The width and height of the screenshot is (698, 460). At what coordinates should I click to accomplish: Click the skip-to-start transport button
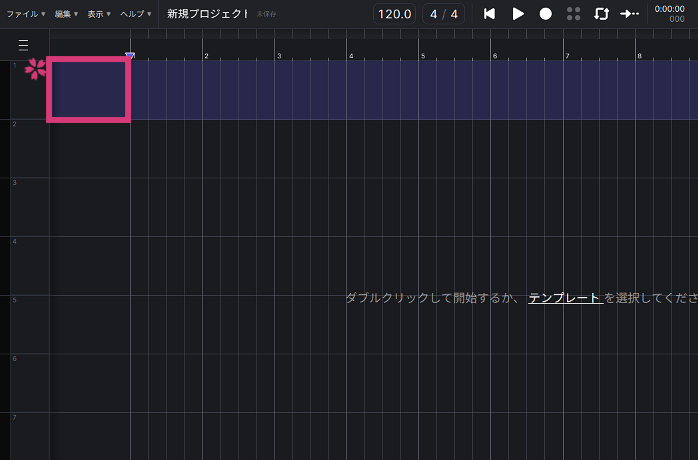pyautogui.click(x=489, y=14)
